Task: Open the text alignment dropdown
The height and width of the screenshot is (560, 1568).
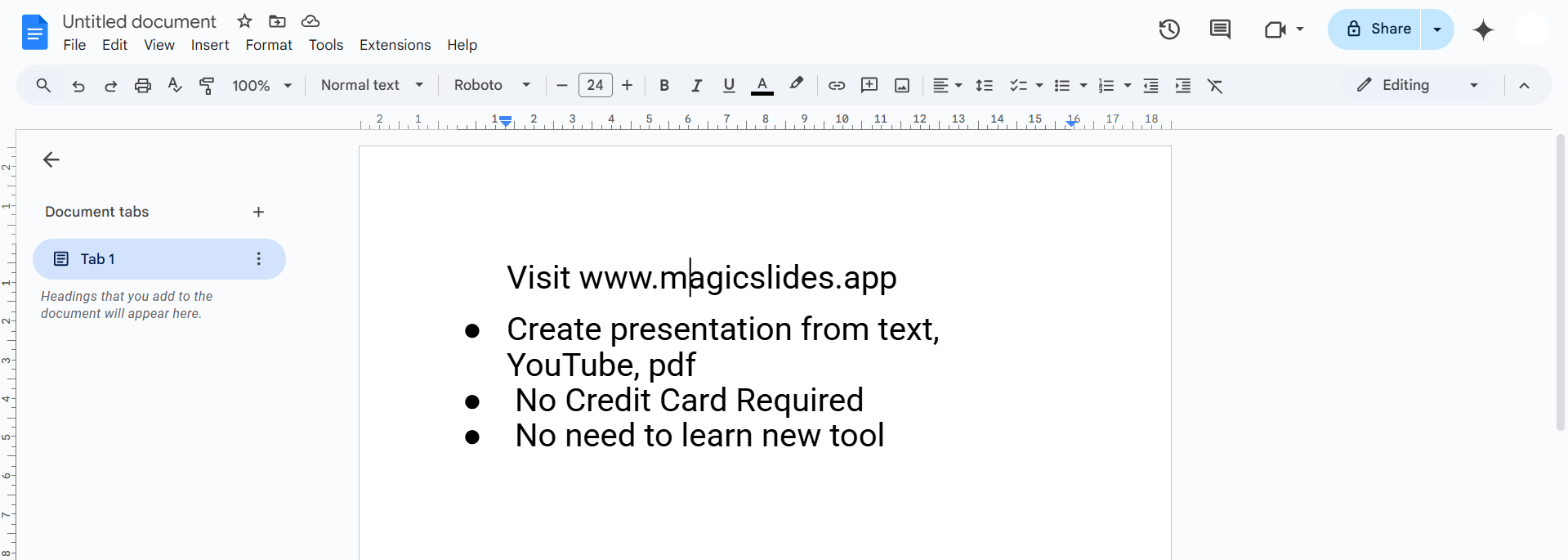Action: pyautogui.click(x=947, y=85)
